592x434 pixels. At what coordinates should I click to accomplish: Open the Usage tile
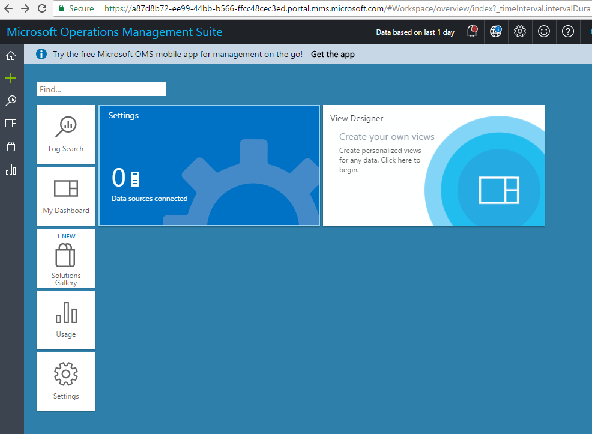tap(66, 320)
